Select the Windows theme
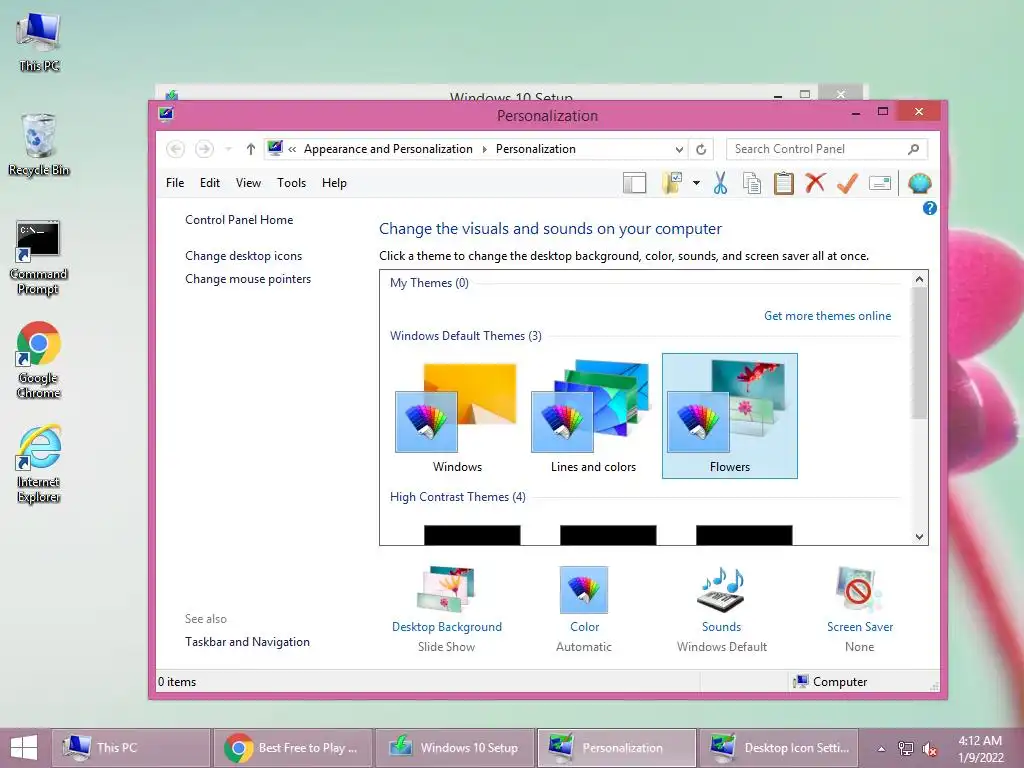Viewport: 1024px width, 768px height. click(x=457, y=418)
